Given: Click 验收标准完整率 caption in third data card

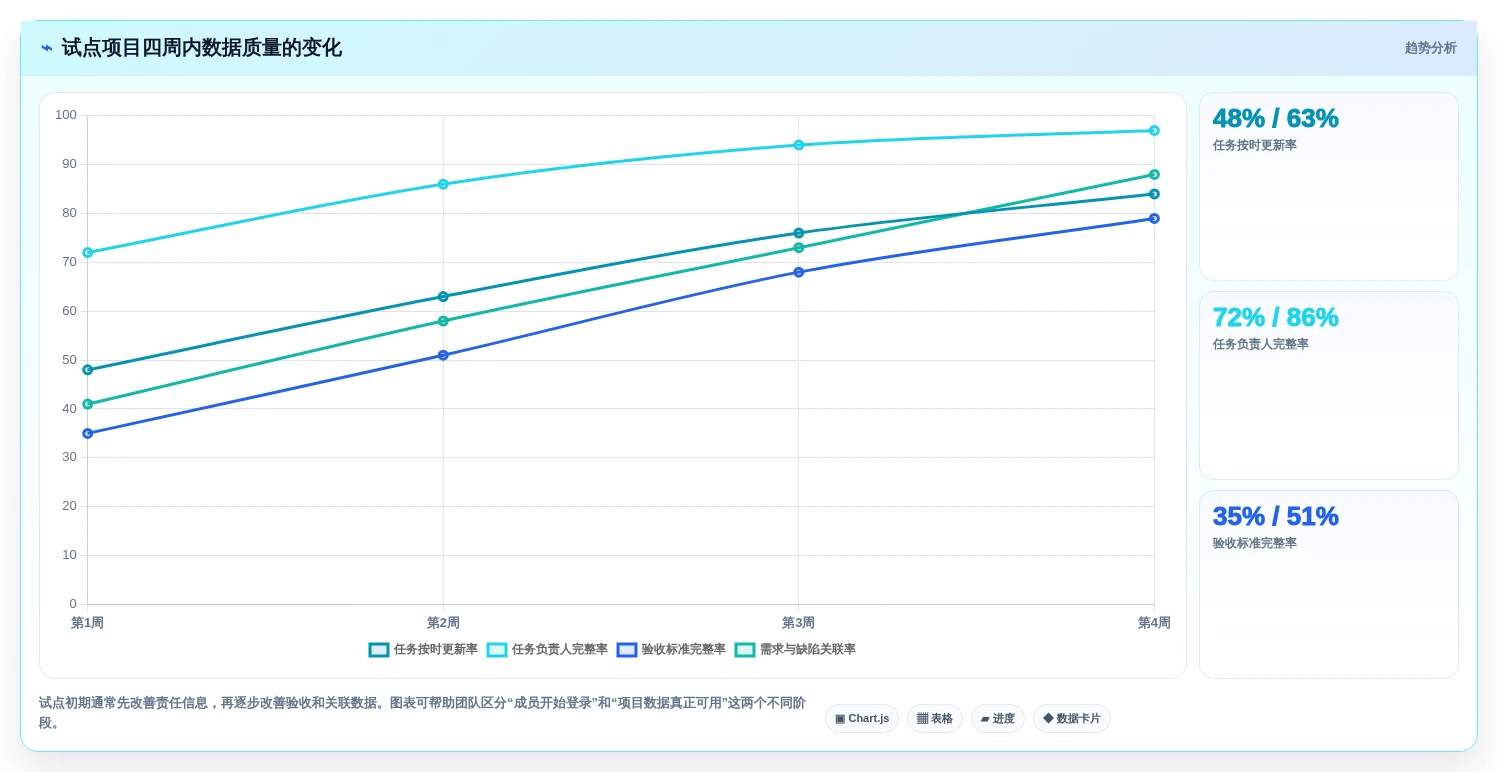Looking at the screenshot, I should 1255,544.
